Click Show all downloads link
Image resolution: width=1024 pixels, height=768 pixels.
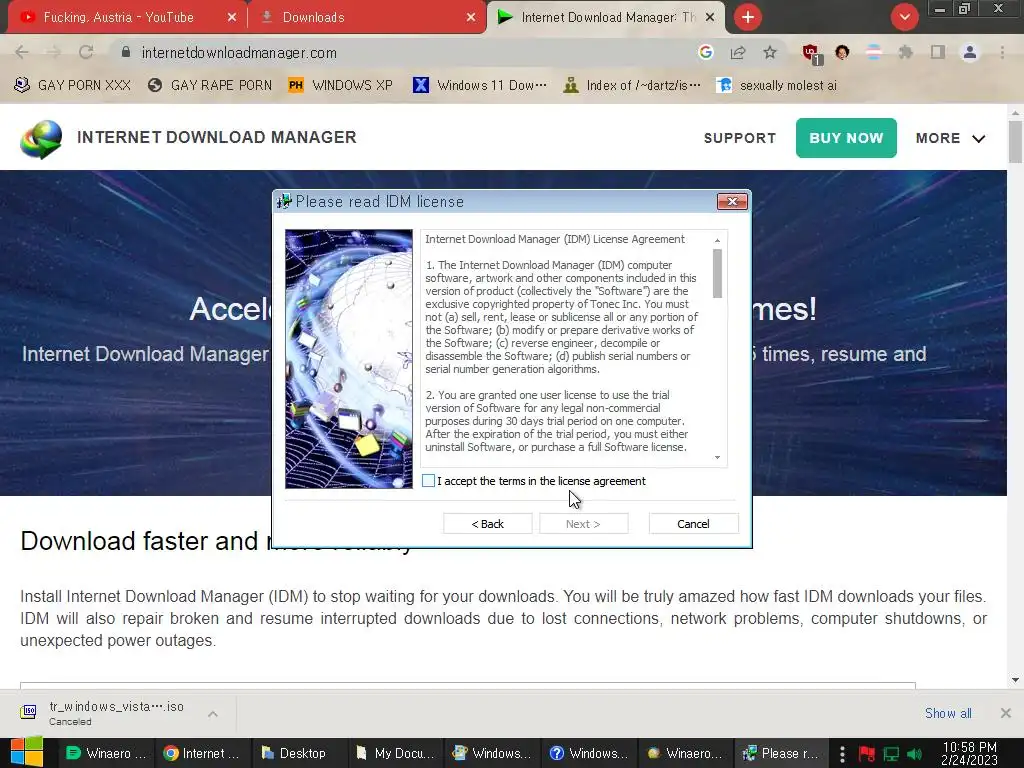point(948,713)
